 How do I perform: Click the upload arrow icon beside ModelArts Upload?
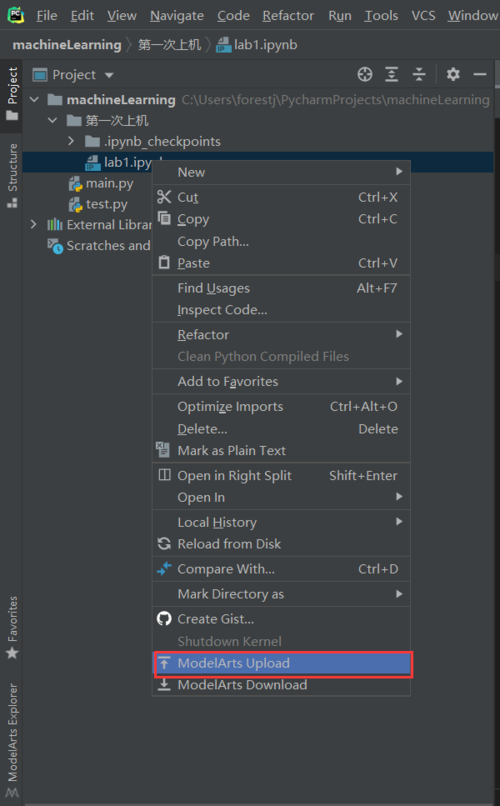(164, 663)
